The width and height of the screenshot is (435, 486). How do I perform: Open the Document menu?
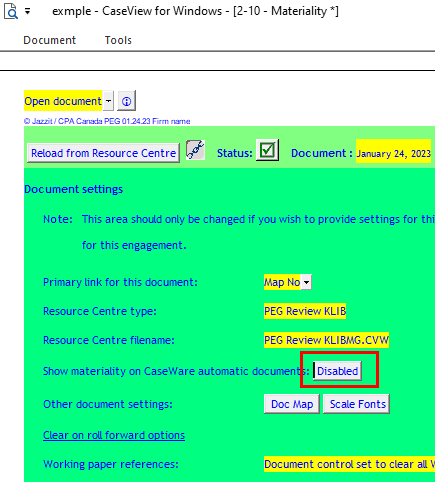49,40
